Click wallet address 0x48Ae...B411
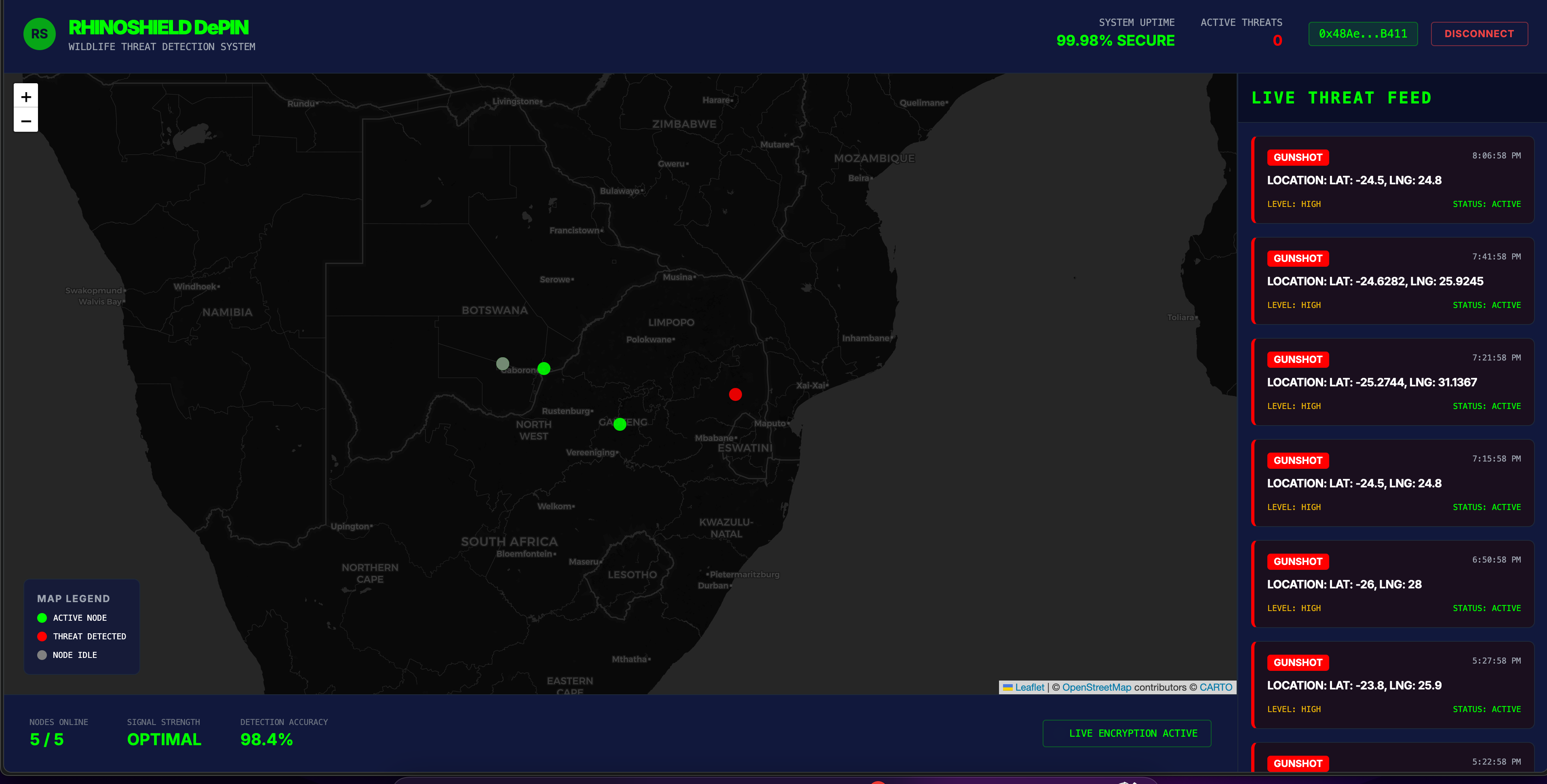Viewport: 1547px width, 784px height. pos(1363,34)
